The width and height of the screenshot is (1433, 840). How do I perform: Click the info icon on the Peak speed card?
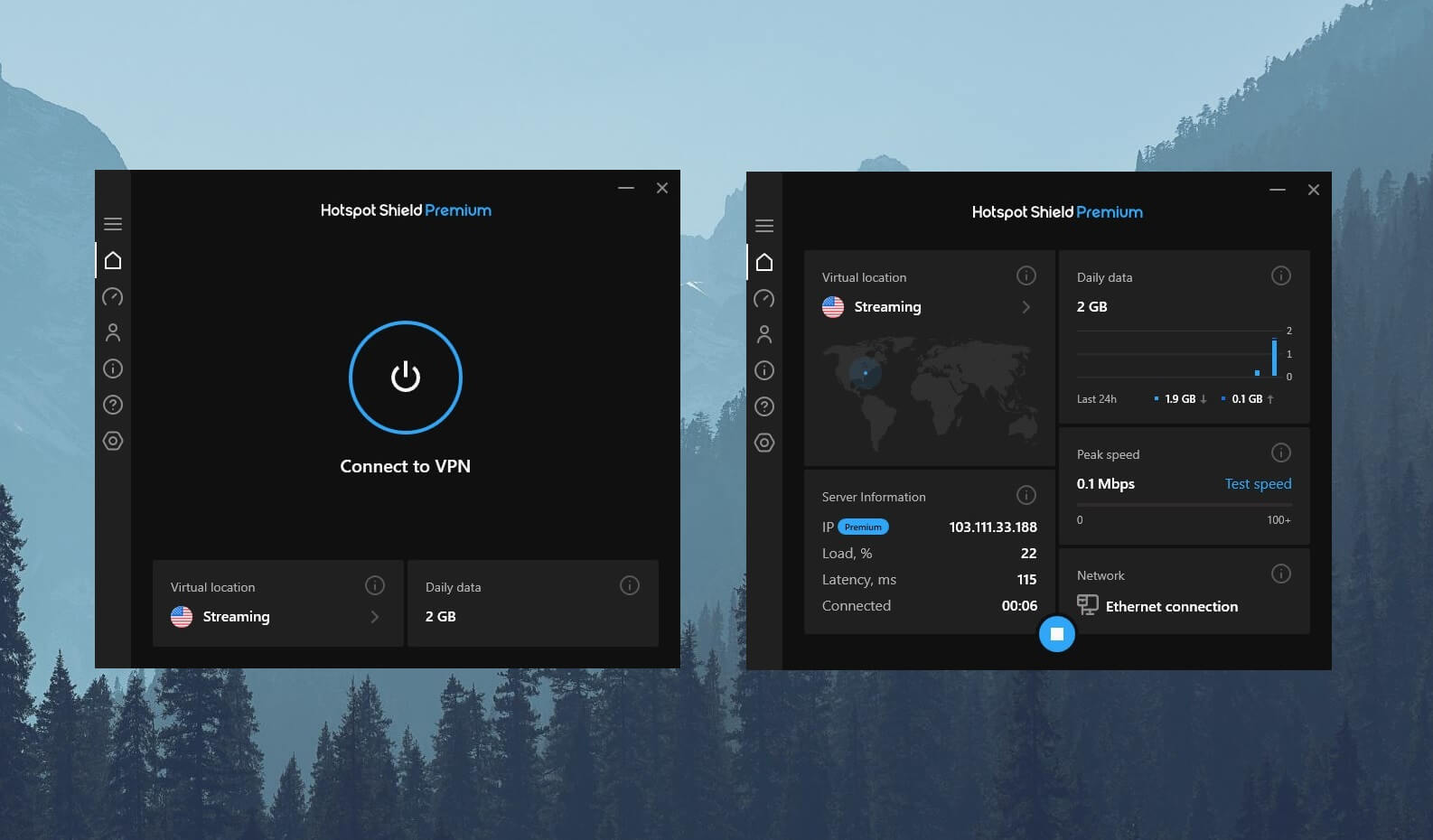point(1280,453)
